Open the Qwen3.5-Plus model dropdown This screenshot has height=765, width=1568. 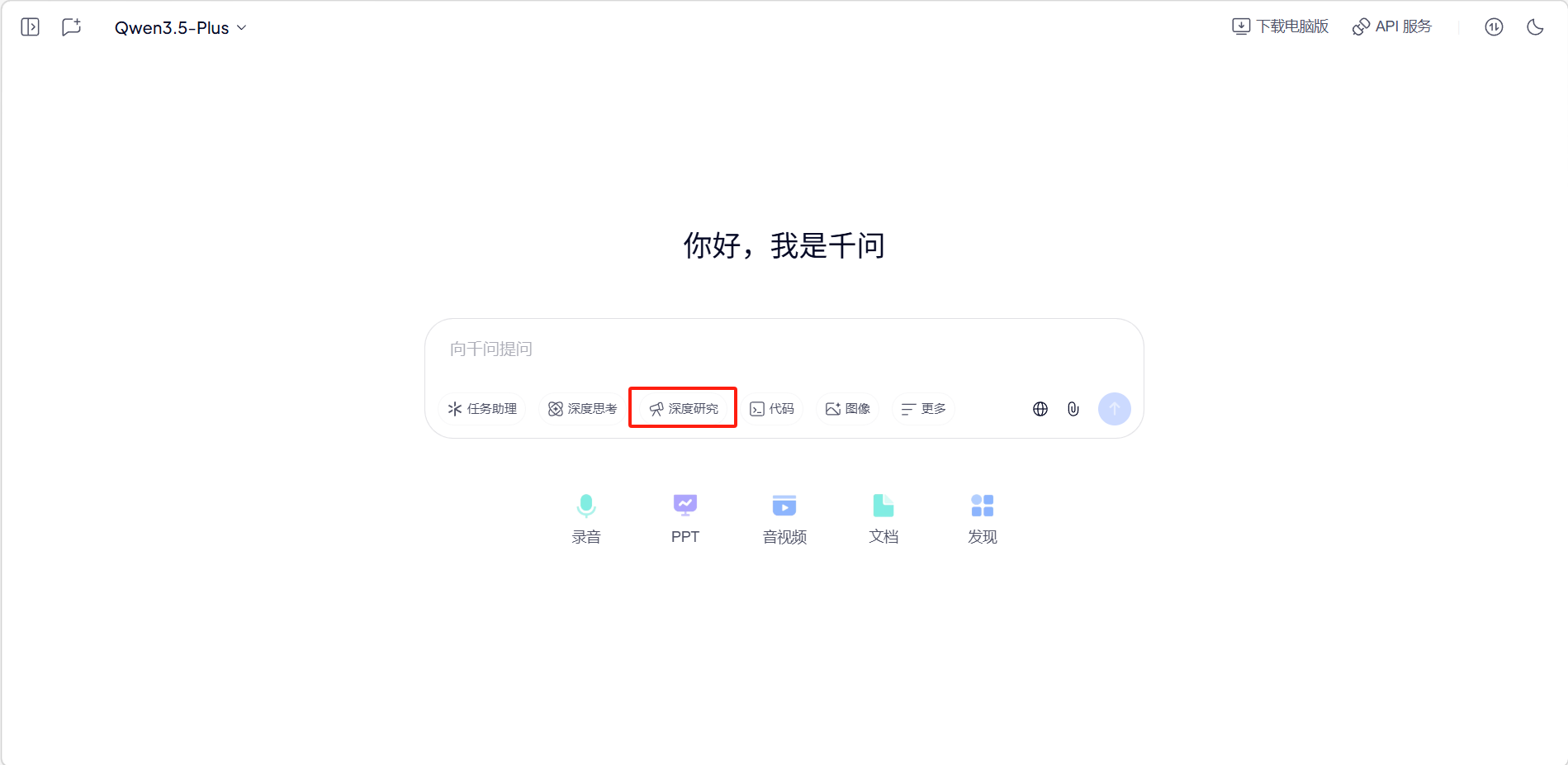pos(180,28)
